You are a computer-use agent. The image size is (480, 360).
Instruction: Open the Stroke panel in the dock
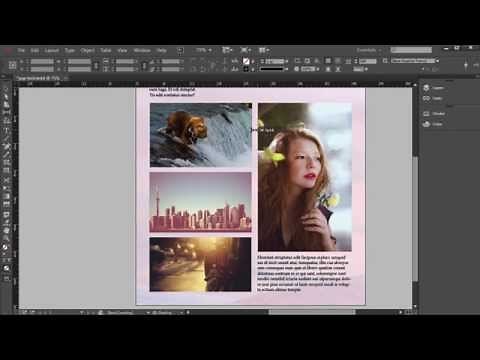pos(434,114)
